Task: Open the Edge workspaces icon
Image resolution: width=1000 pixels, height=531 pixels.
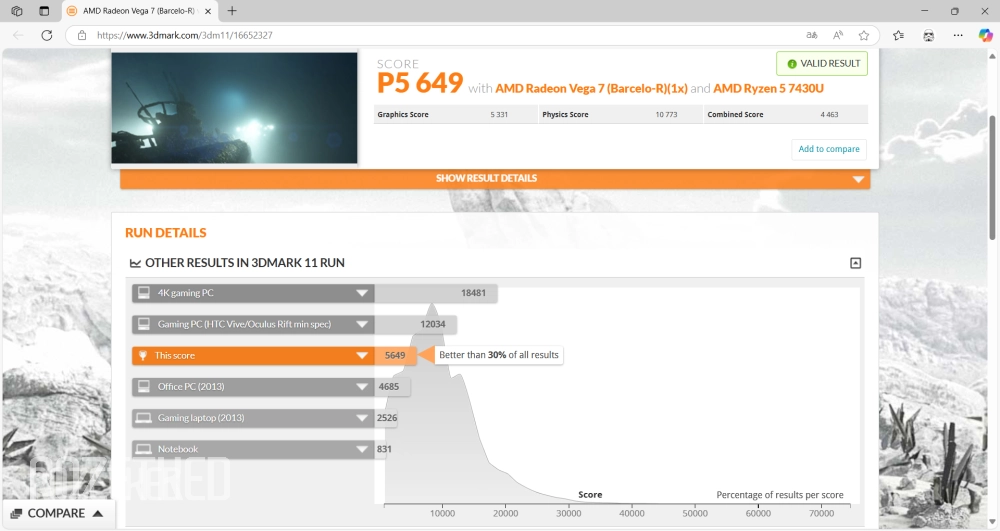Action: tap(17, 11)
